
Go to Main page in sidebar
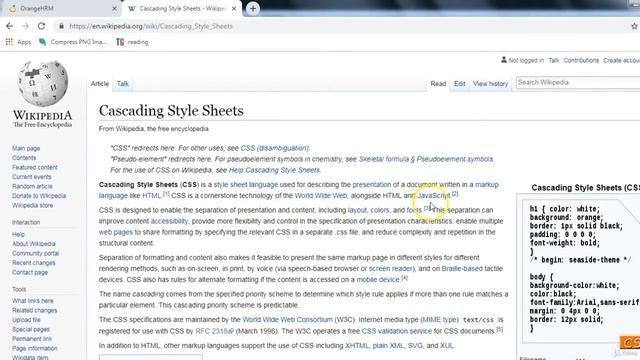tap(26, 148)
